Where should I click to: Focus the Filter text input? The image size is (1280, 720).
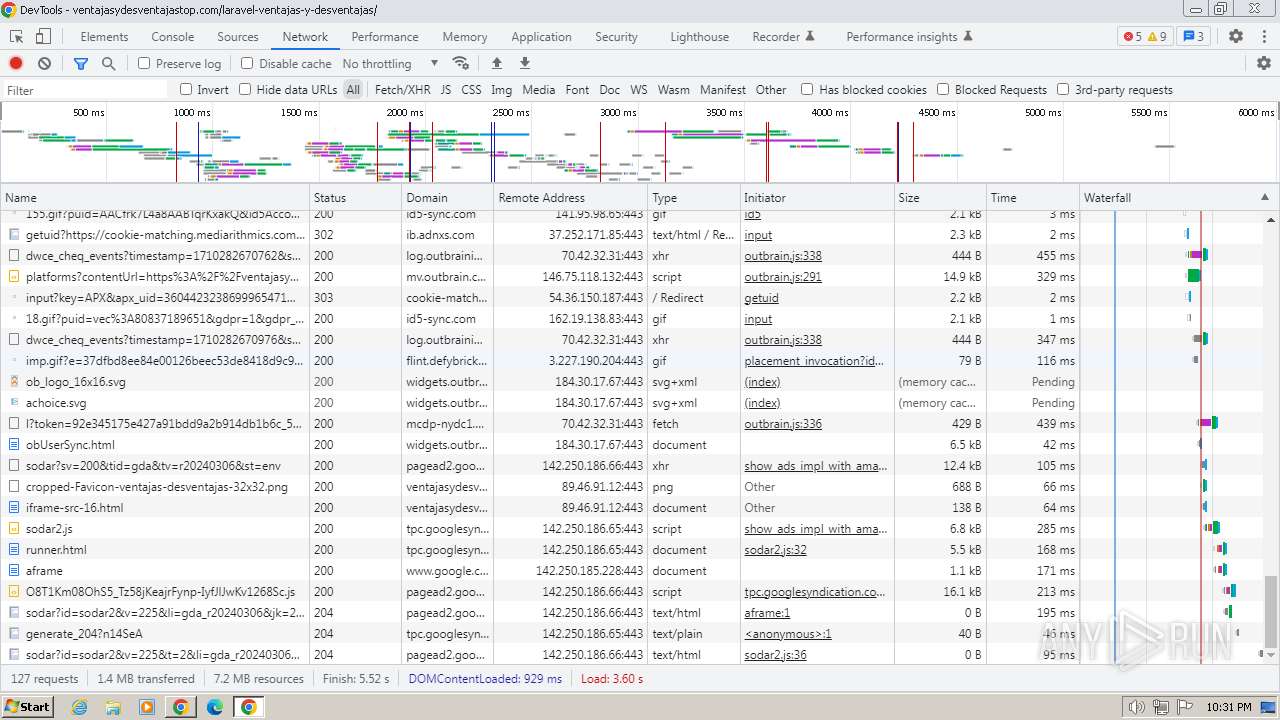tap(86, 90)
